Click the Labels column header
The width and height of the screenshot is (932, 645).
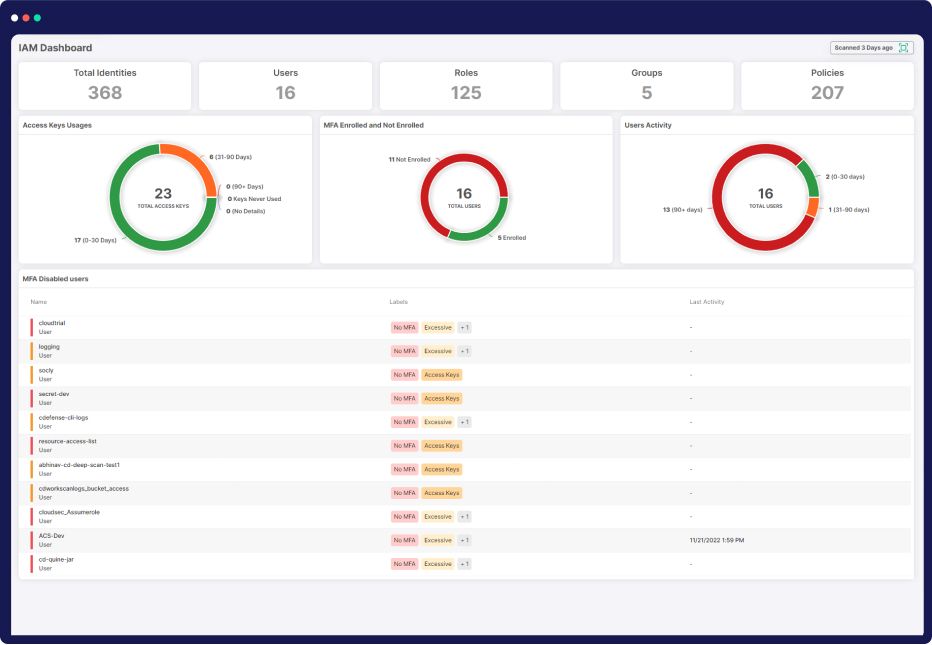[x=400, y=301]
